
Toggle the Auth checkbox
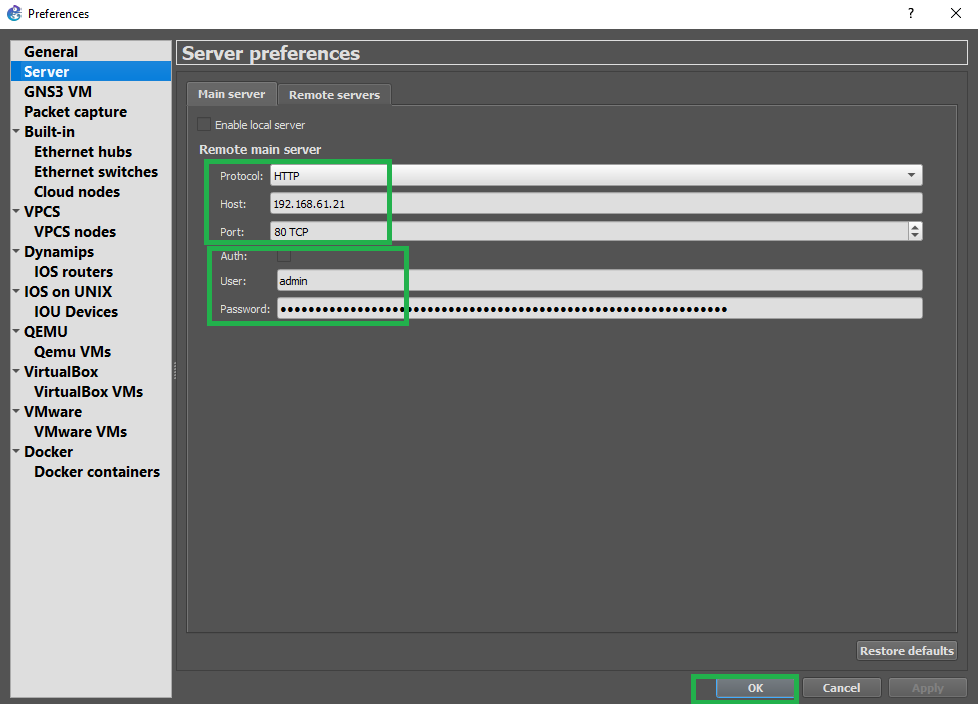(284, 256)
